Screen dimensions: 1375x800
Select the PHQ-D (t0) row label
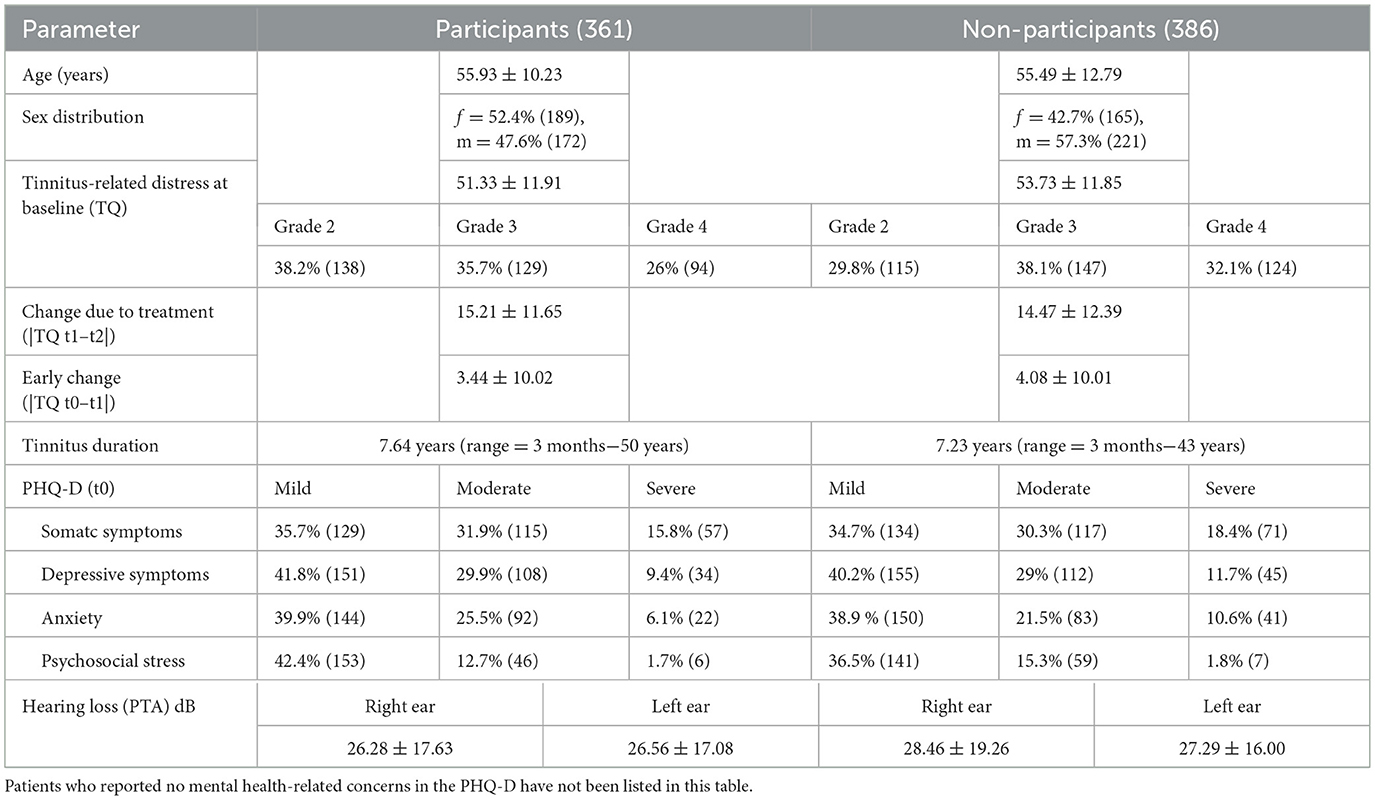pyautogui.click(x=66, y=489)
